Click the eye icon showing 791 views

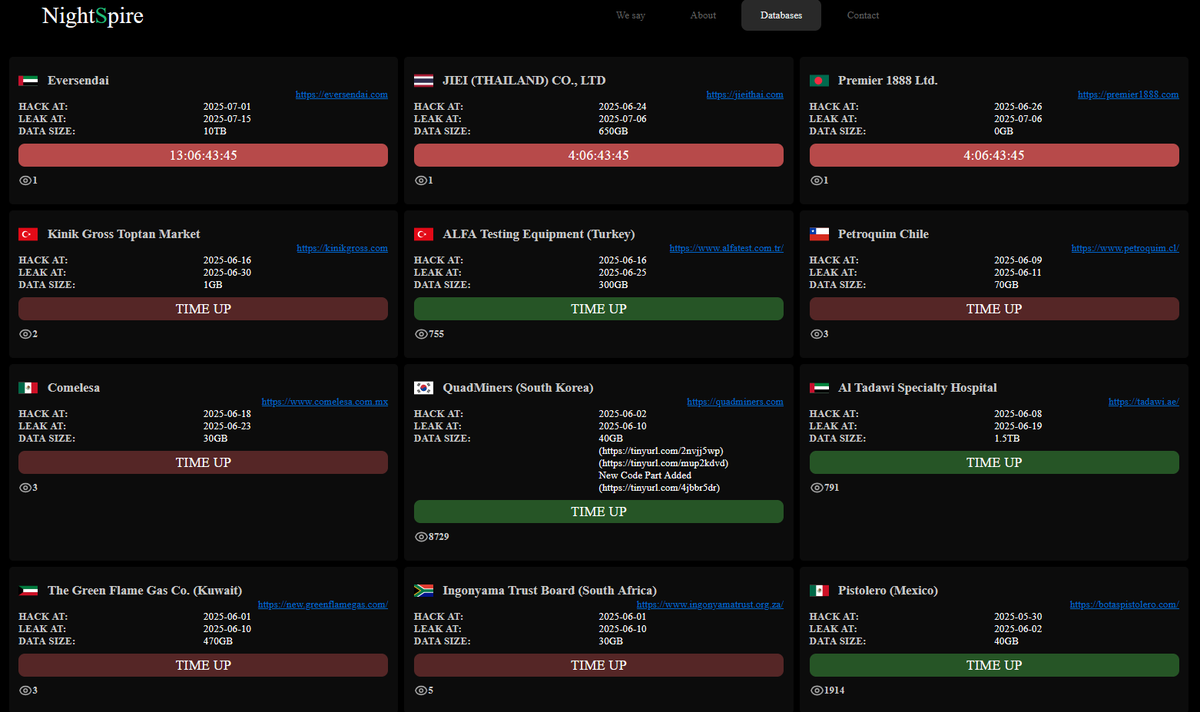tap(816, 488)
